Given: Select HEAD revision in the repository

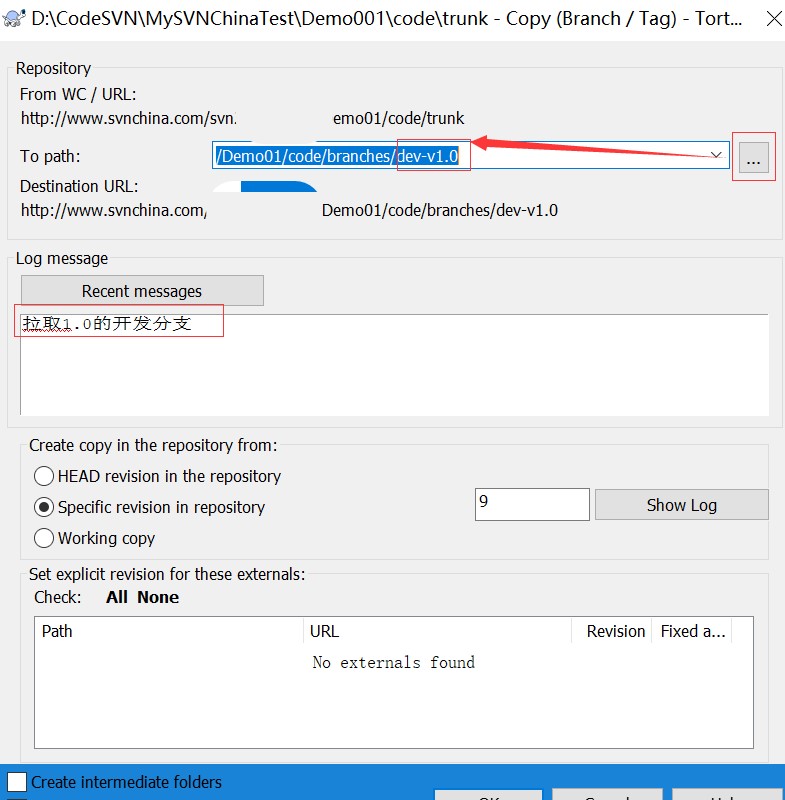Looking at the screenshot, I should (44, 476).
